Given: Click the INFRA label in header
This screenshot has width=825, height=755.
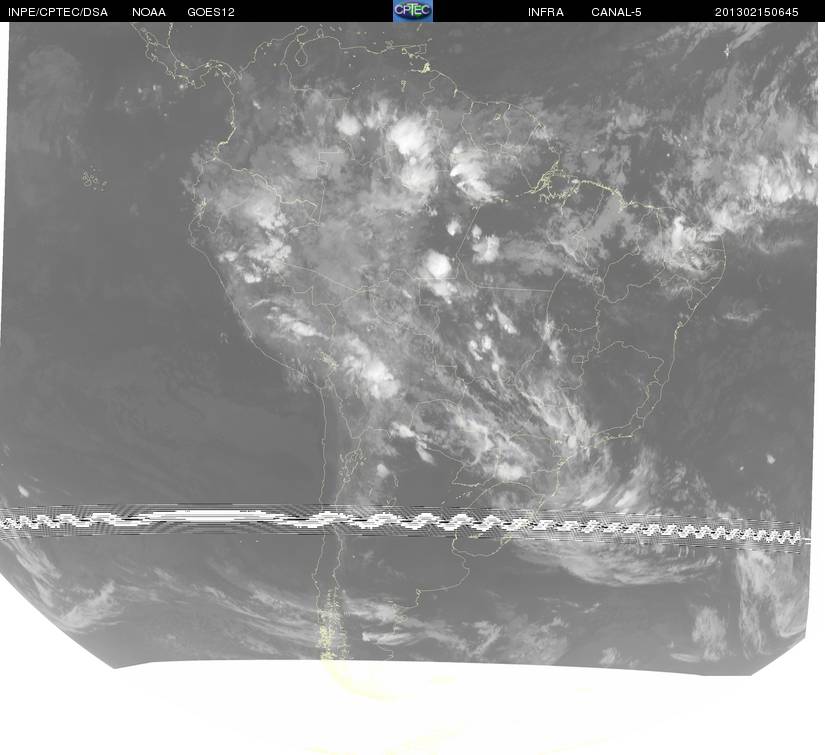Looking at the screenshot, I should 546,12.
